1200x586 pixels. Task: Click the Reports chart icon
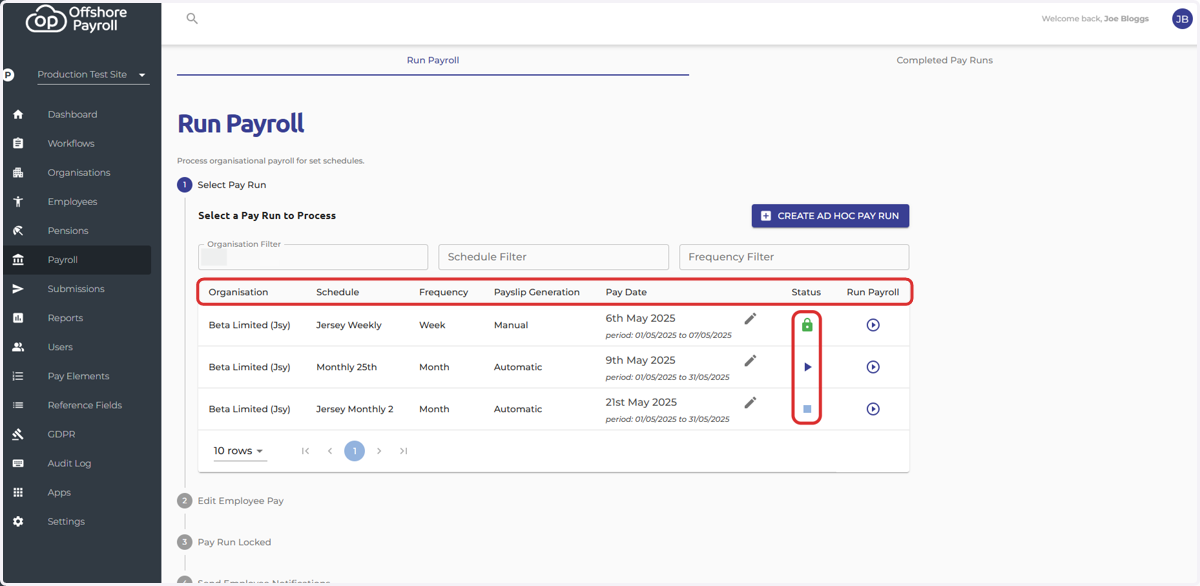click(18, 318)
